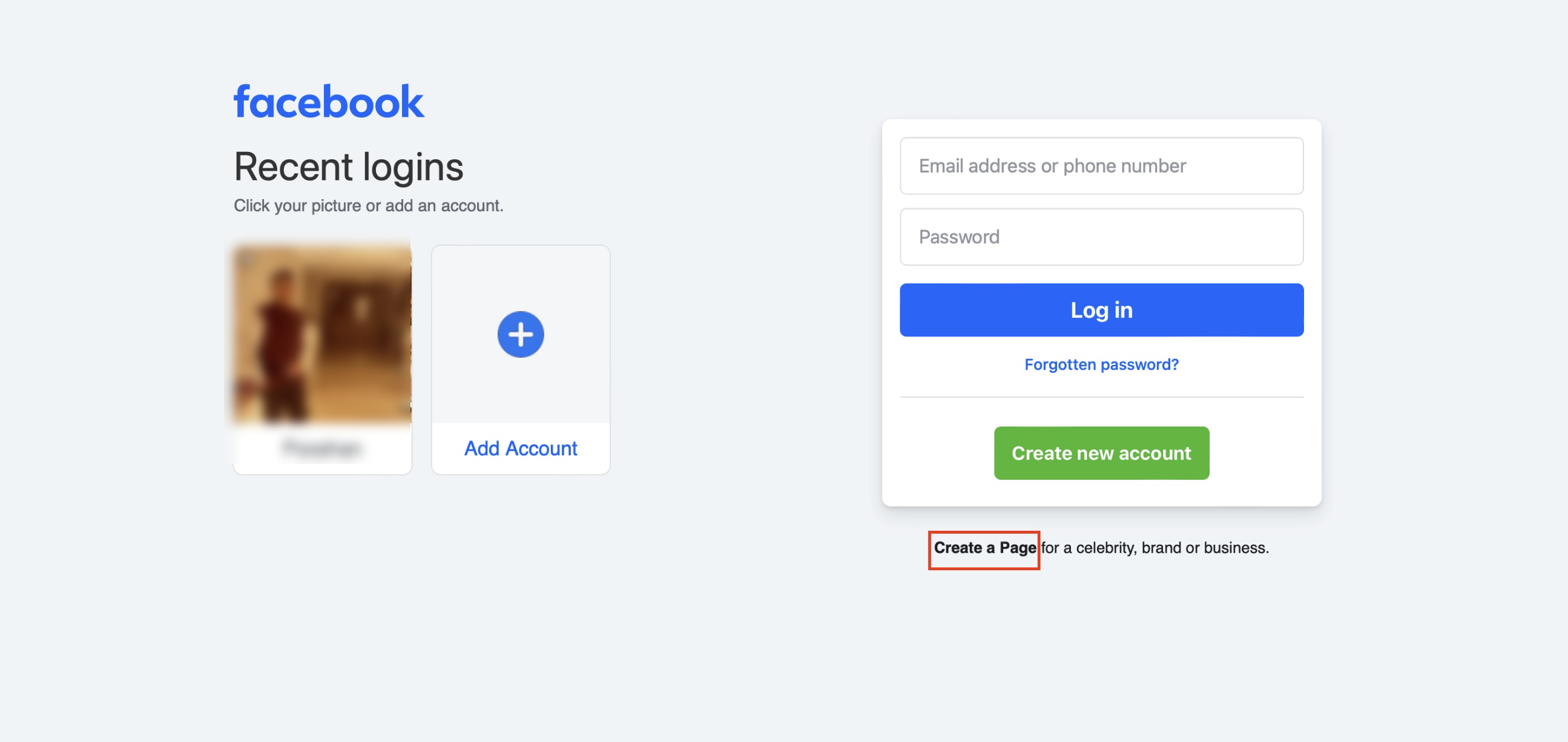This screenshot has width=1568, height=742.
Task: Open the Forgotten password? link
Action: (x=1101, y=364)
